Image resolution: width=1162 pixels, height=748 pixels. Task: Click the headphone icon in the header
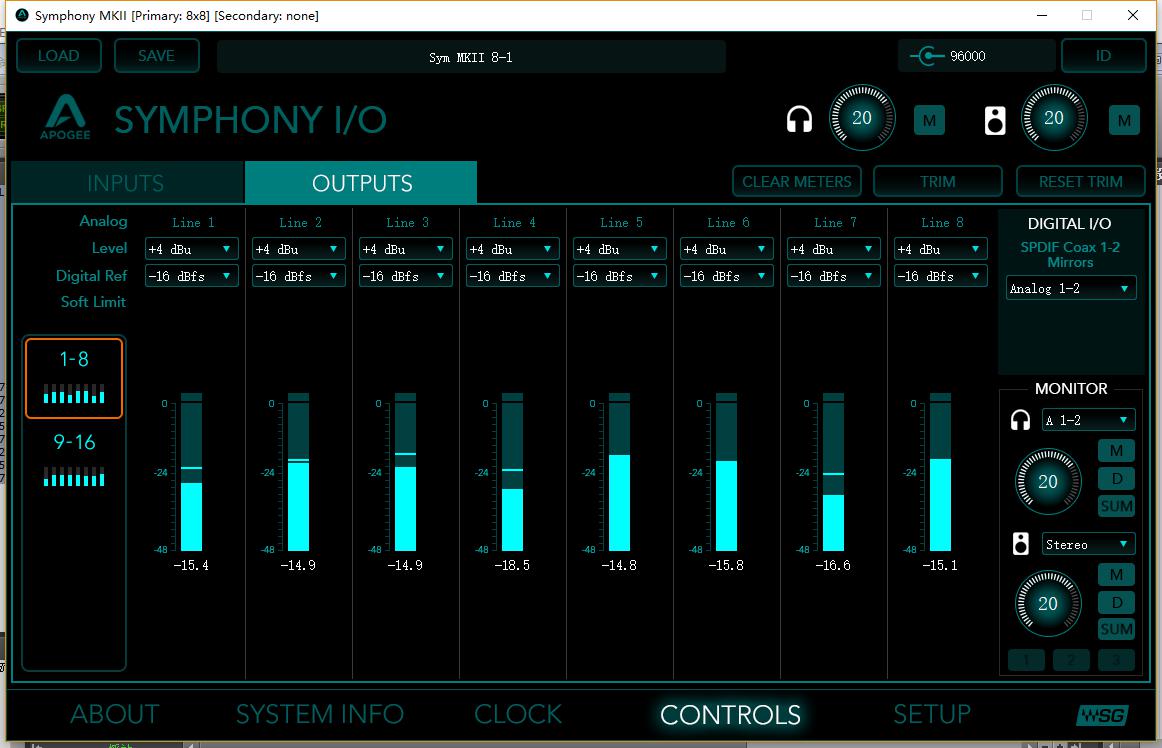pyautogui.click(x=799, y=121)
